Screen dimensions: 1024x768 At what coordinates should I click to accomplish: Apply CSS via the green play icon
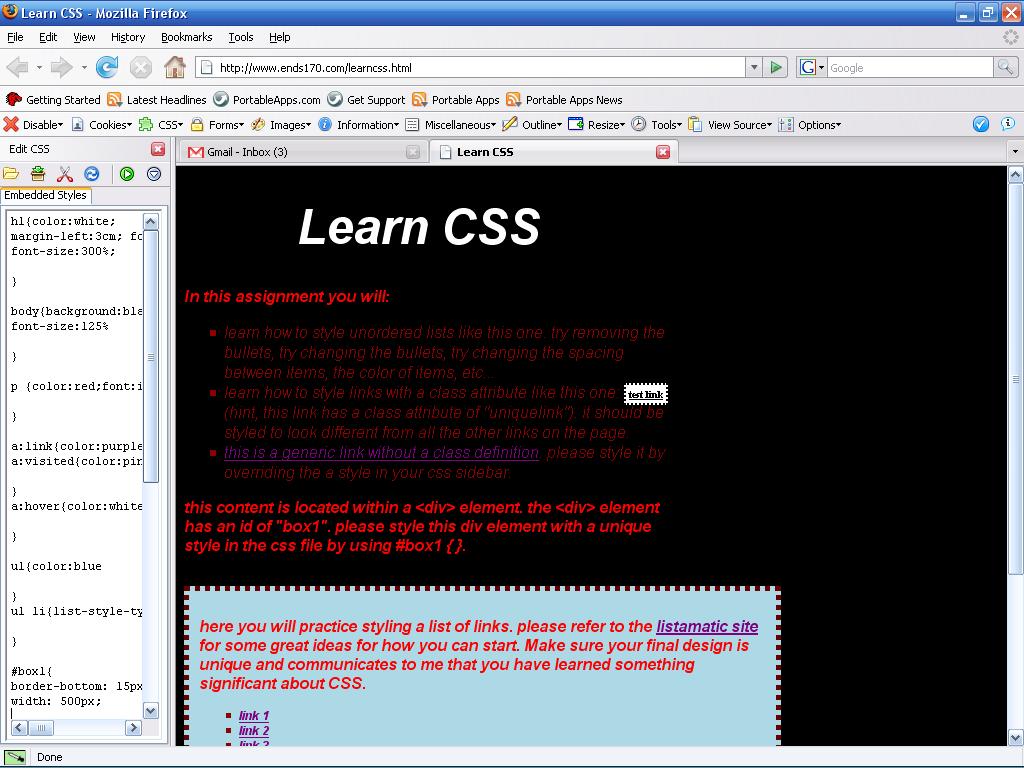127,173
